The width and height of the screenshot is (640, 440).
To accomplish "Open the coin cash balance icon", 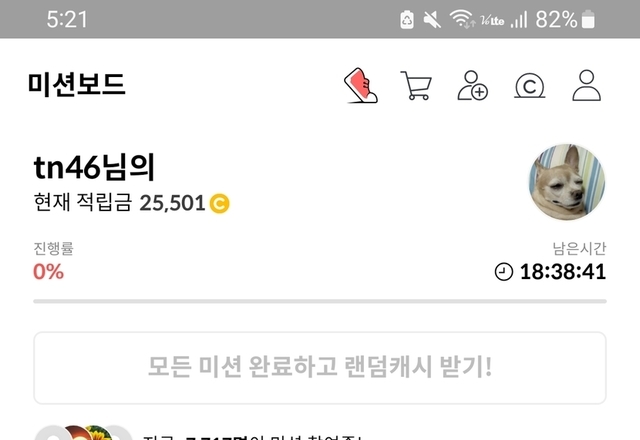I will pyautogui.click(x=529, y=86).
